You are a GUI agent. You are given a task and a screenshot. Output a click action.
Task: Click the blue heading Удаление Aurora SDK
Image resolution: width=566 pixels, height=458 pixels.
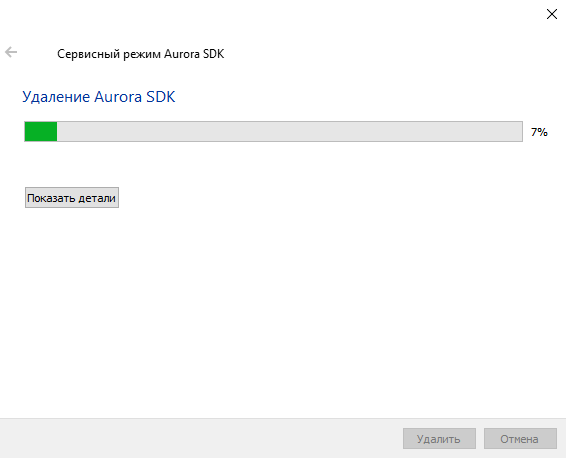(99, 97)
